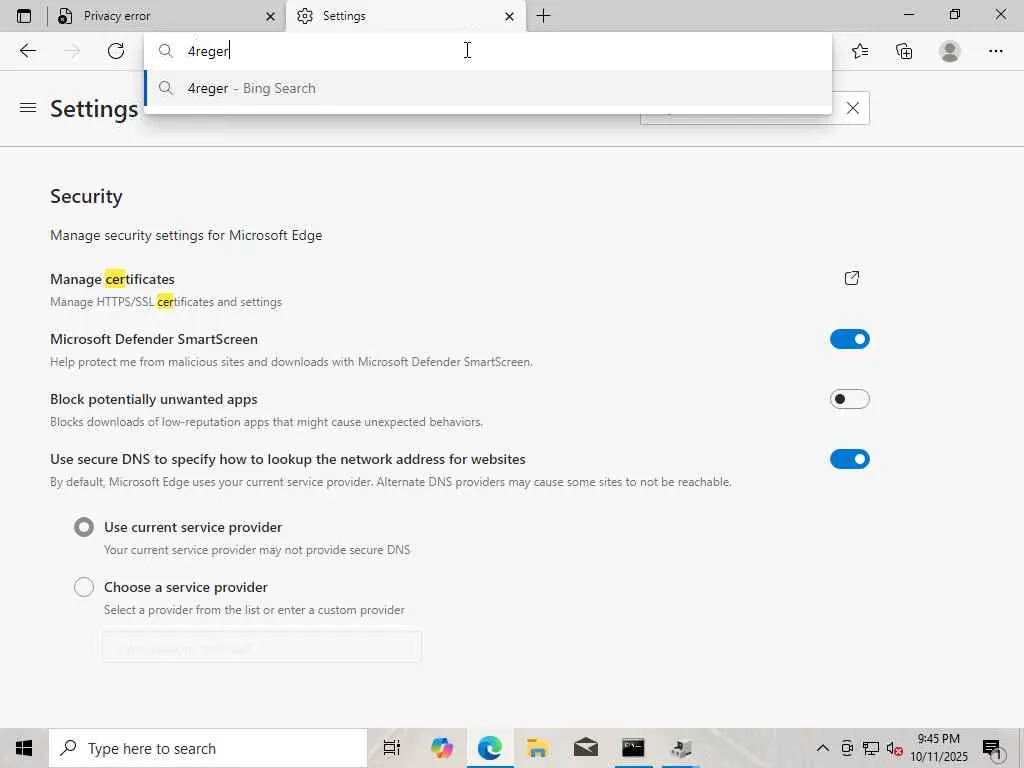Viewport: 1024px width, 768px height.
Task: Disable the Use secure DNS toggle
Action: pos(850,459)
